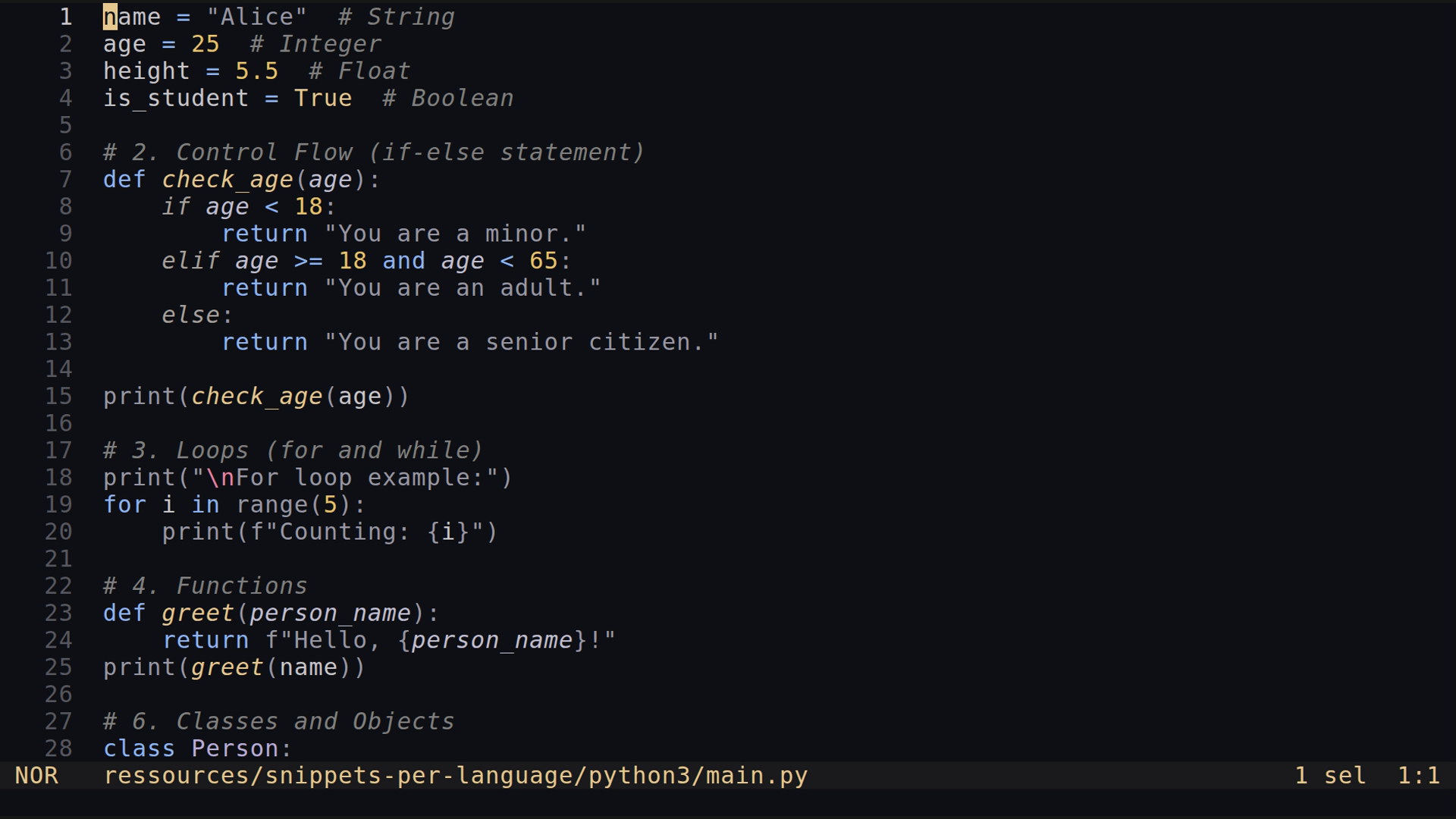Image resolution: width=1456 pixels, height=819 pixels.
Task: Click the check_age function name in its definition
Action: (x=227, y=180)
